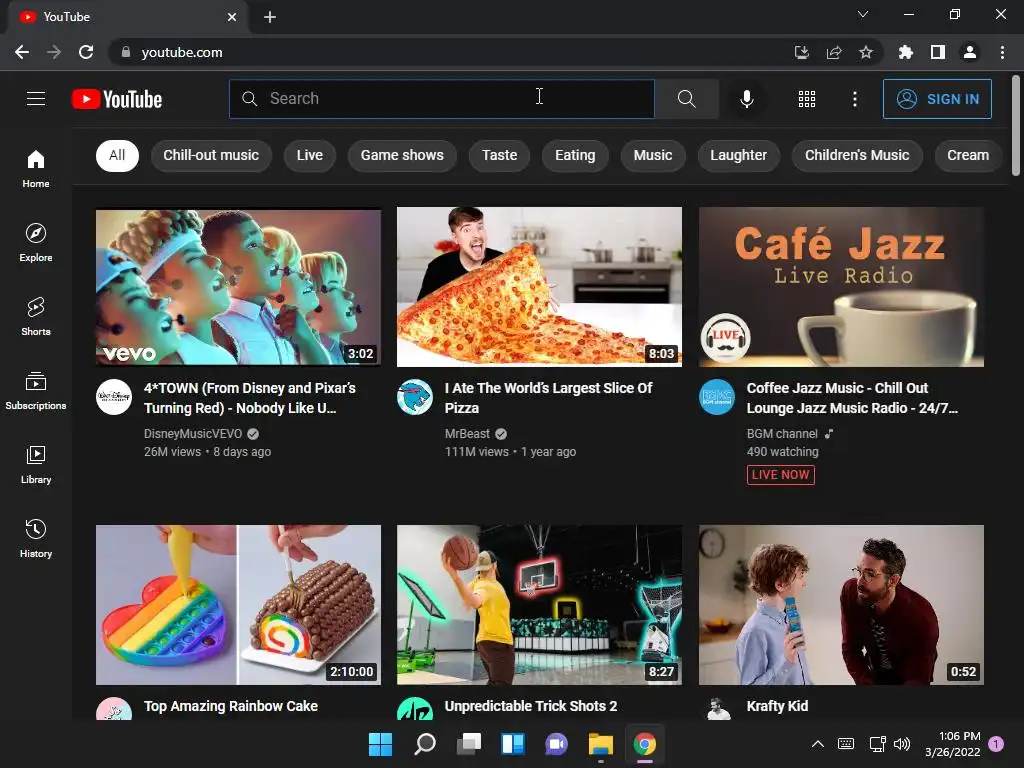Open MrBeast channel name link
Viewport: 1024px width, 768px height.
click(x=467, y=434)
